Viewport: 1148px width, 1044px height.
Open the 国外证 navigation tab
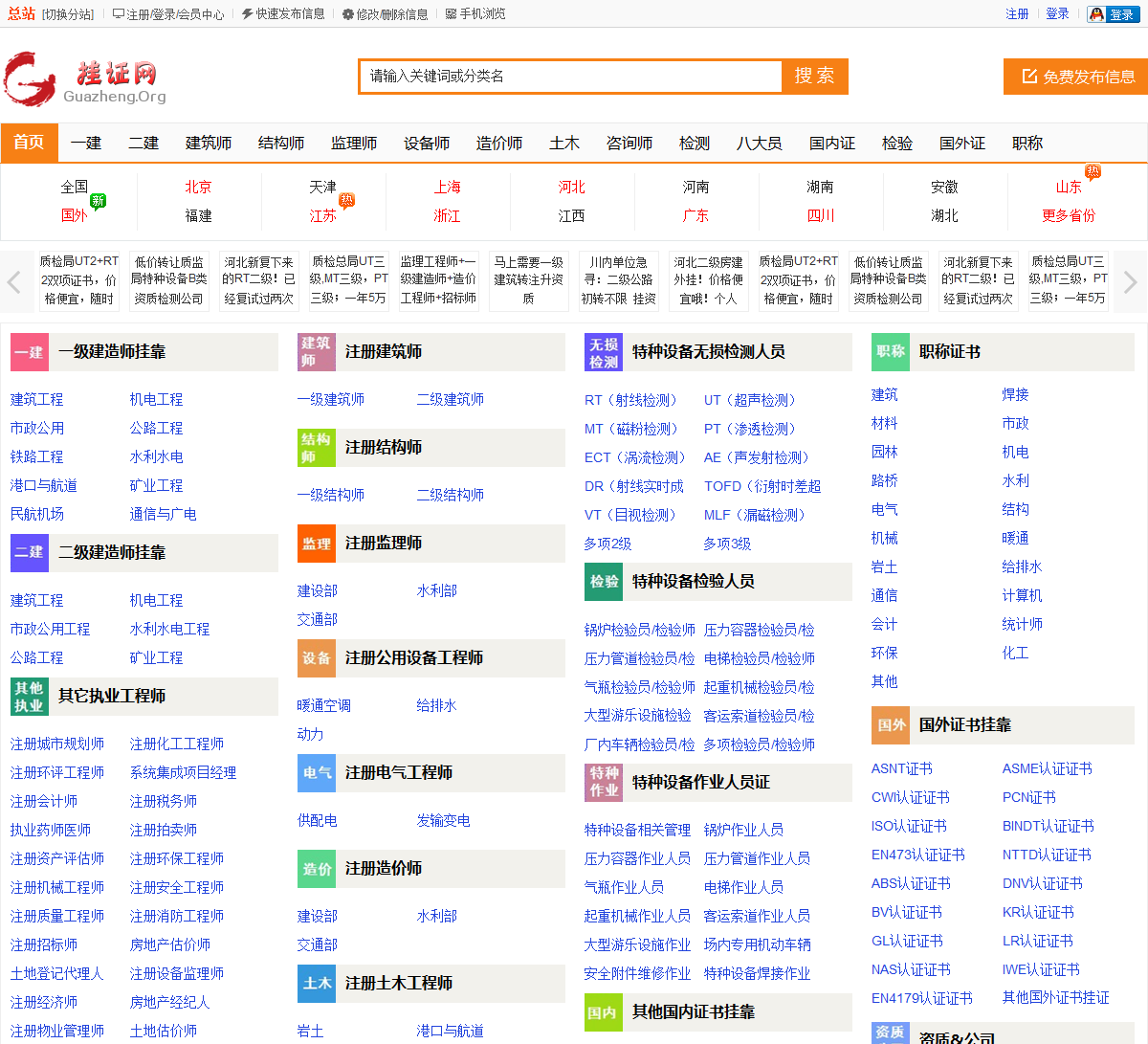click(962, 144)
